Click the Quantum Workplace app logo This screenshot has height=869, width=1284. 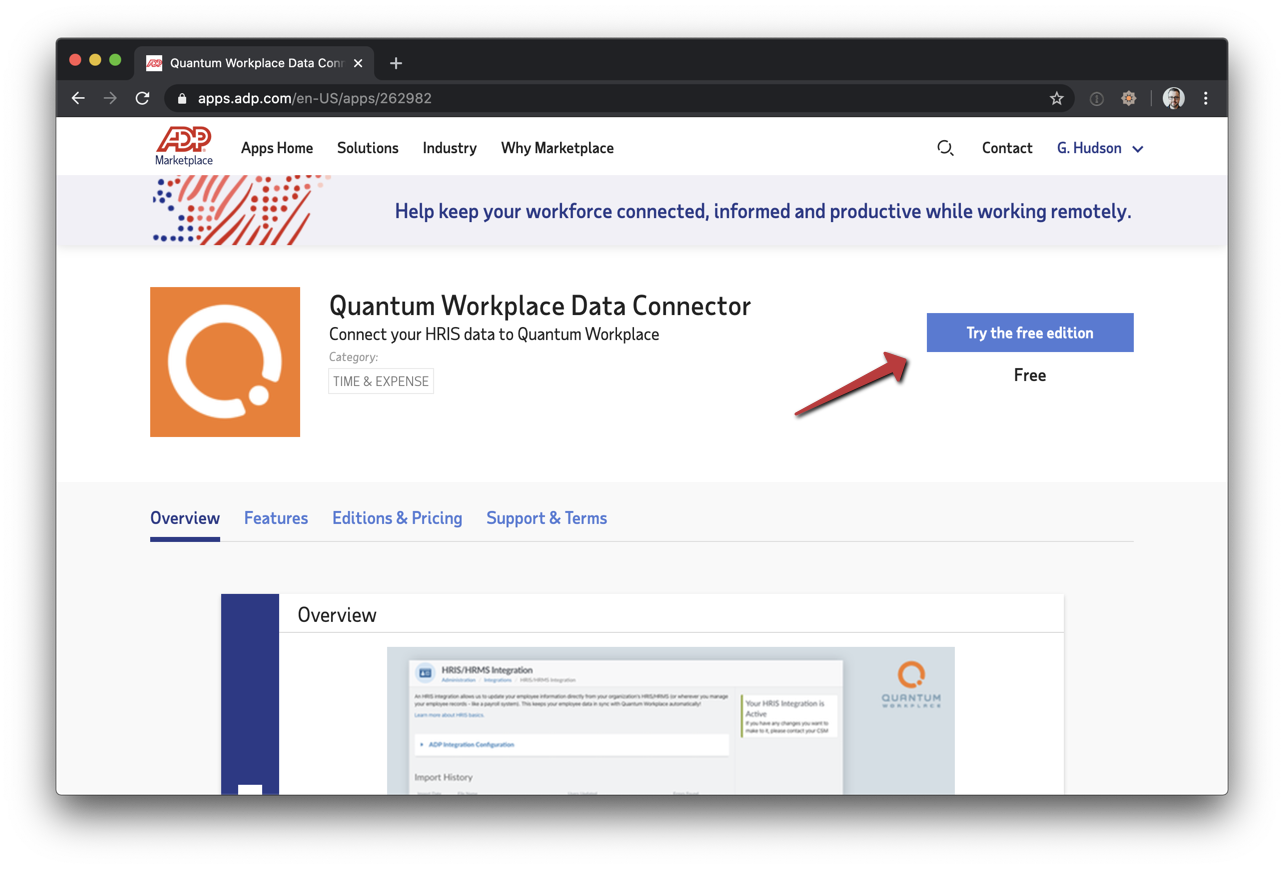(224, 362)
